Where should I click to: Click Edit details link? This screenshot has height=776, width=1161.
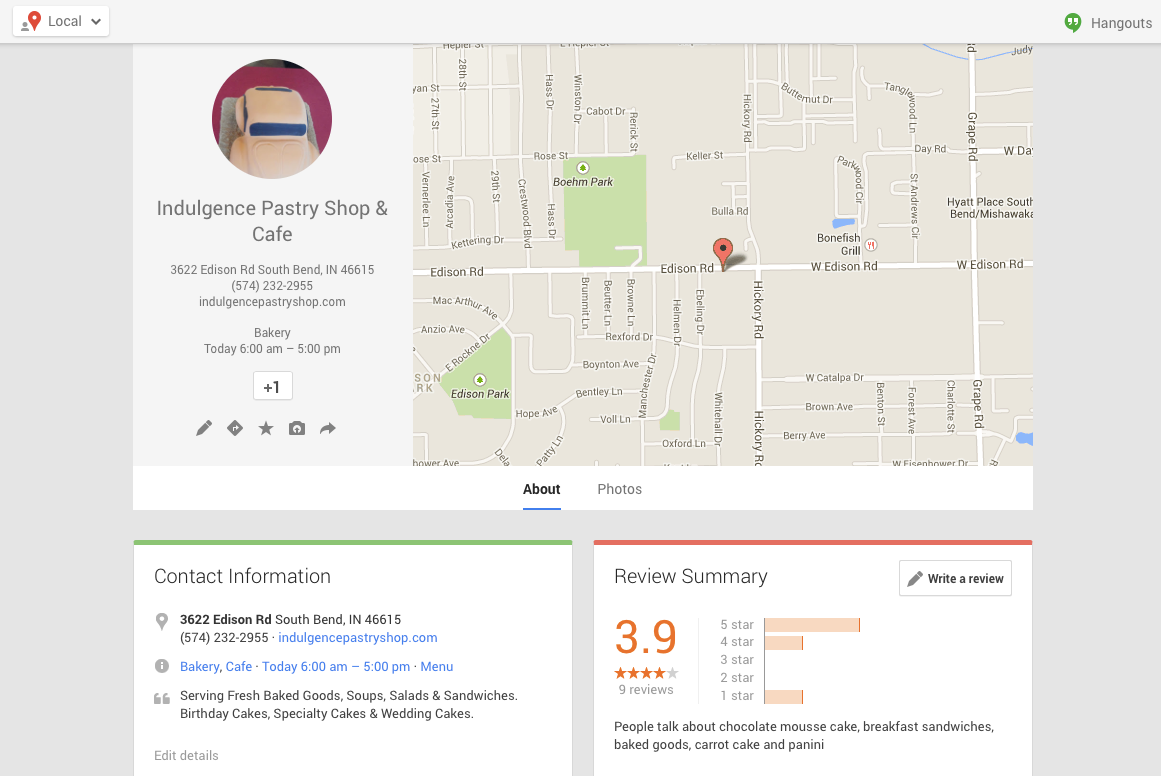186,755
